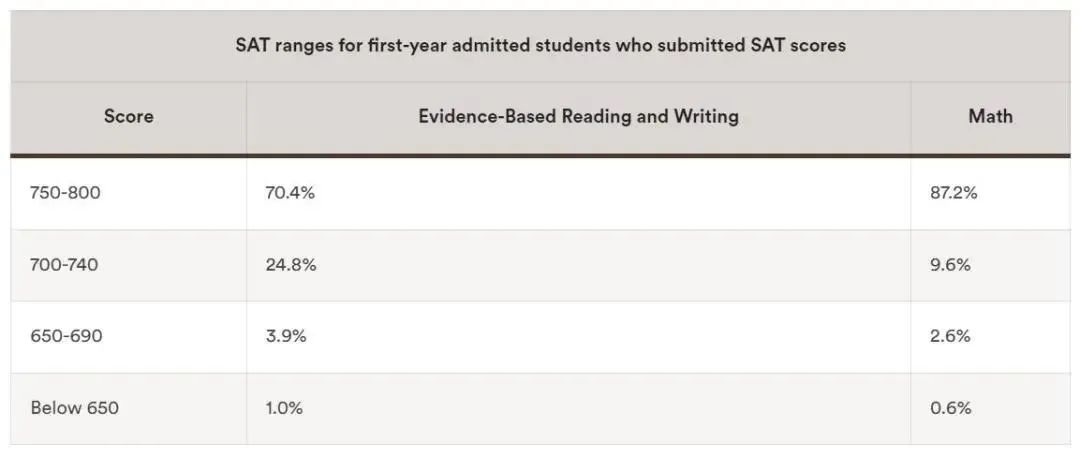This screenshot has height=456, width=1080.
Task: Click the Math column header
Action: 990,116
